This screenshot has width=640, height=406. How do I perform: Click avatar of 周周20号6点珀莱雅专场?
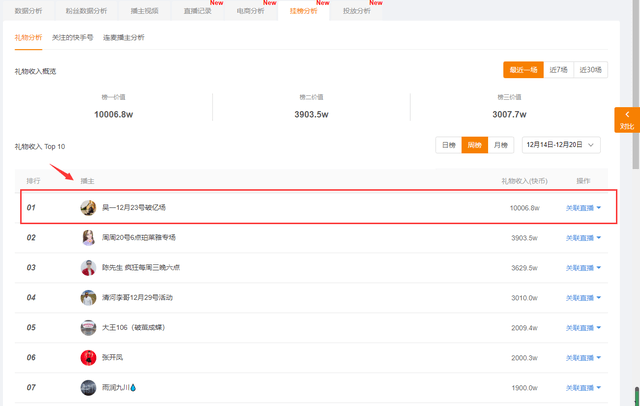pyautogui.click(x=88, y=237)
